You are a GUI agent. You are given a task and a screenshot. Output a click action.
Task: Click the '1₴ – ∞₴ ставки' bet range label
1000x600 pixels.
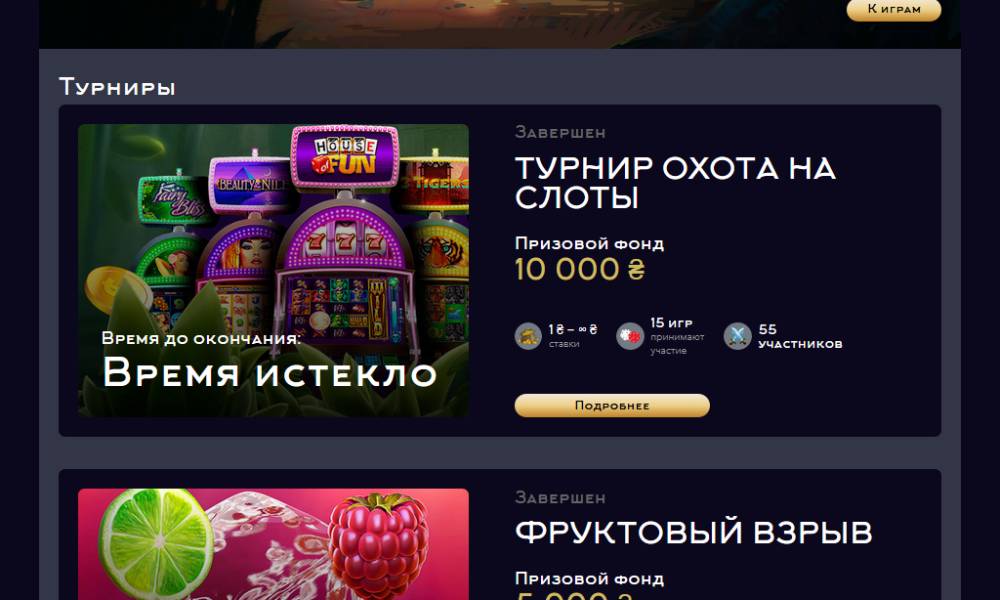(573, 336)
